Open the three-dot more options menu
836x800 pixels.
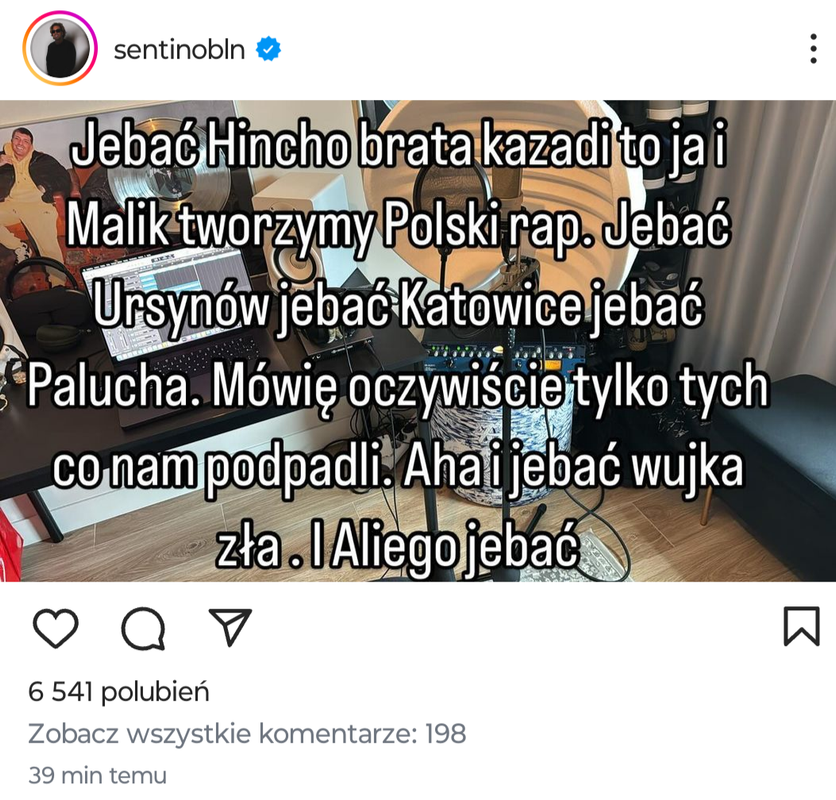pyautogui.click(x=813, y=49)
